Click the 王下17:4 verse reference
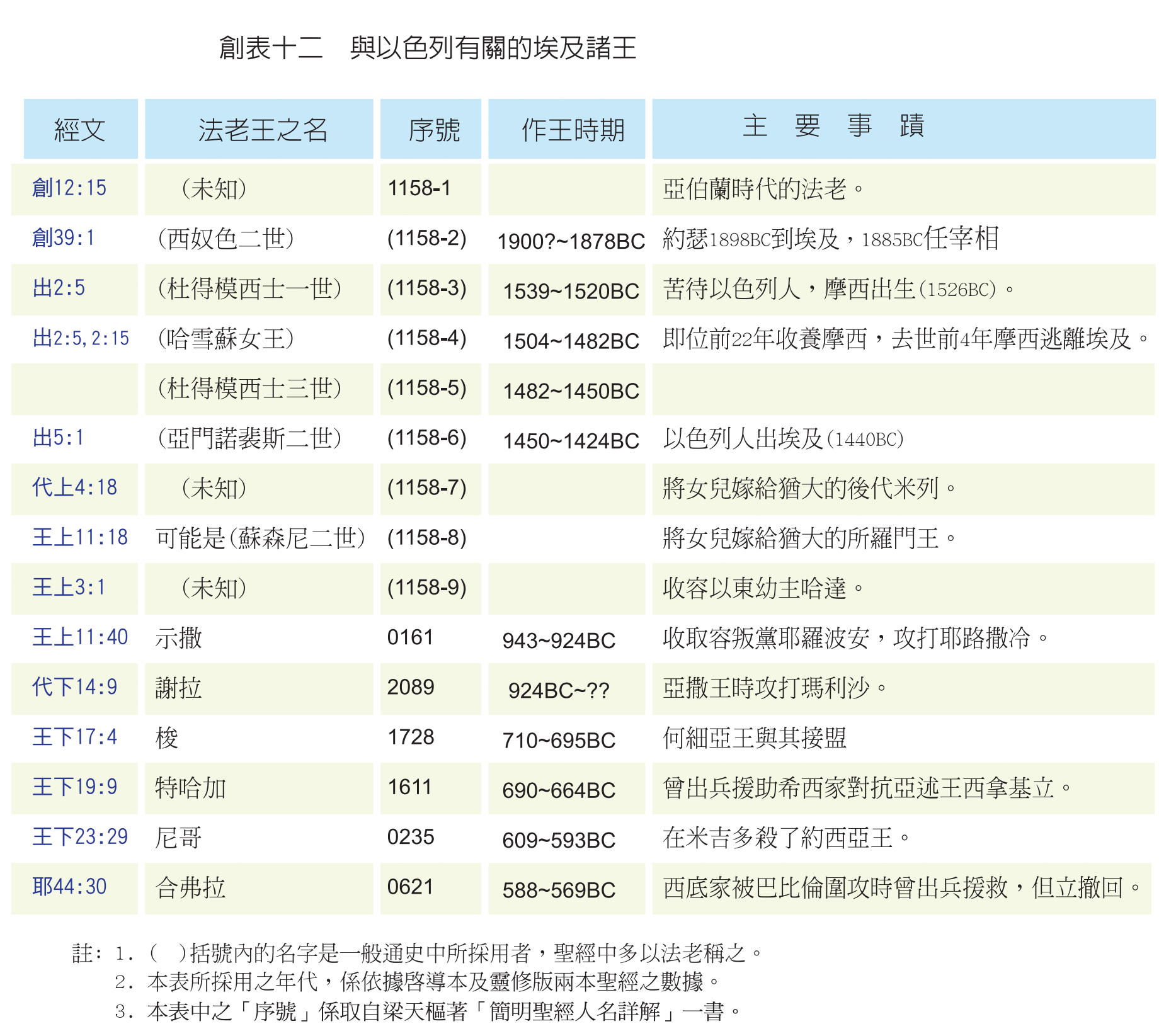The width and height of the screenshot is (1159, 1036). click(x=74, y=737)
